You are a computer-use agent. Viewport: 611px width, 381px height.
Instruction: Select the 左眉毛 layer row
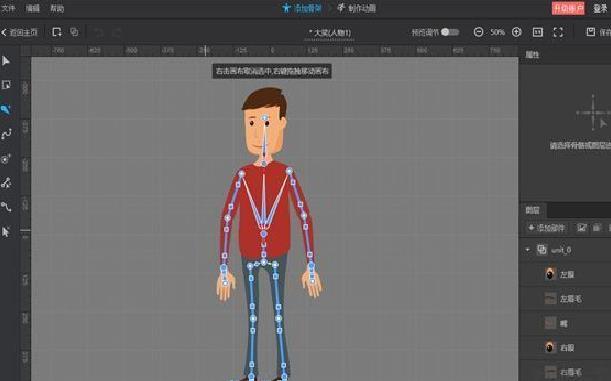[565, 299]
